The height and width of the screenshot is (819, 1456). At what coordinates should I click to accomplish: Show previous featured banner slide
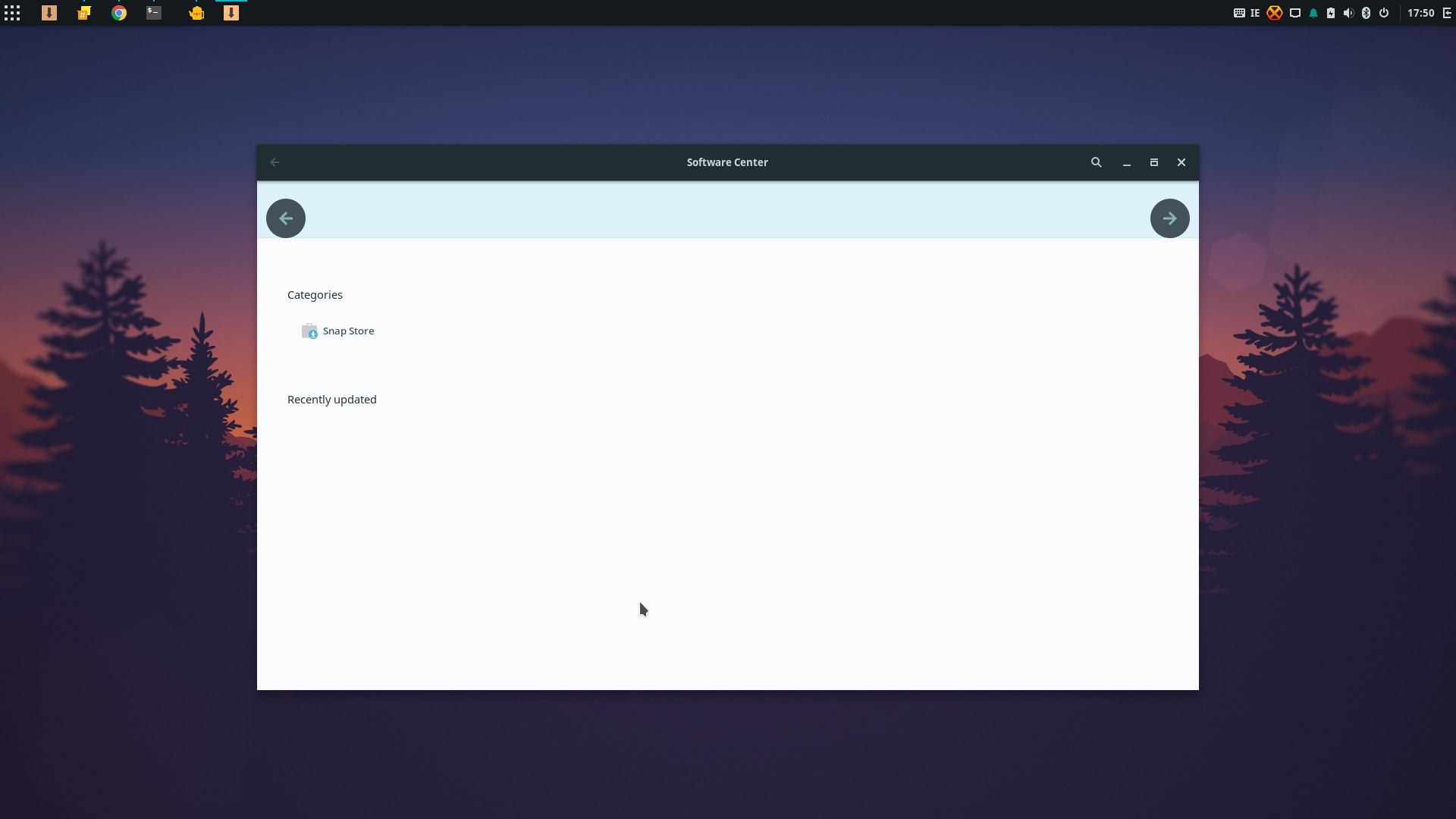pos(286,218)
